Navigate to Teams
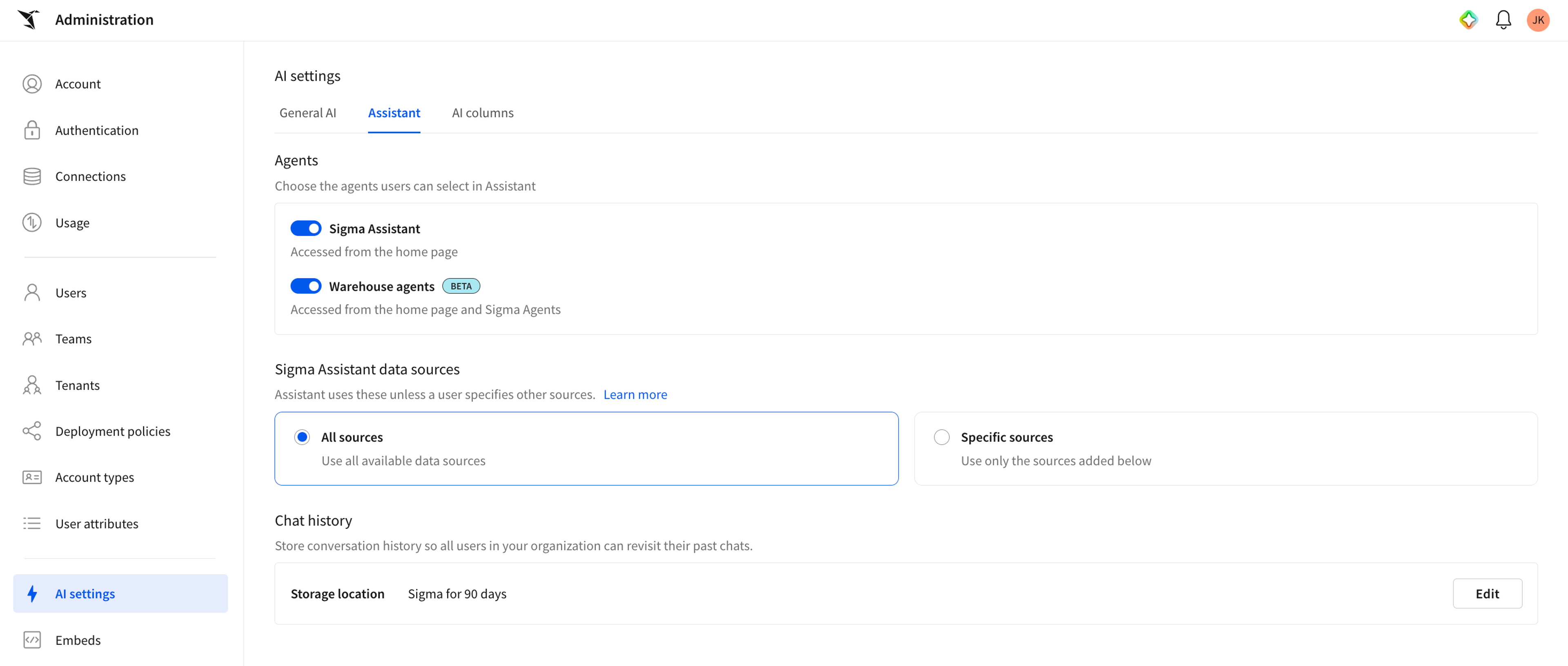The width and height of the screenshot is (1568, 666). tap(120, 339)
